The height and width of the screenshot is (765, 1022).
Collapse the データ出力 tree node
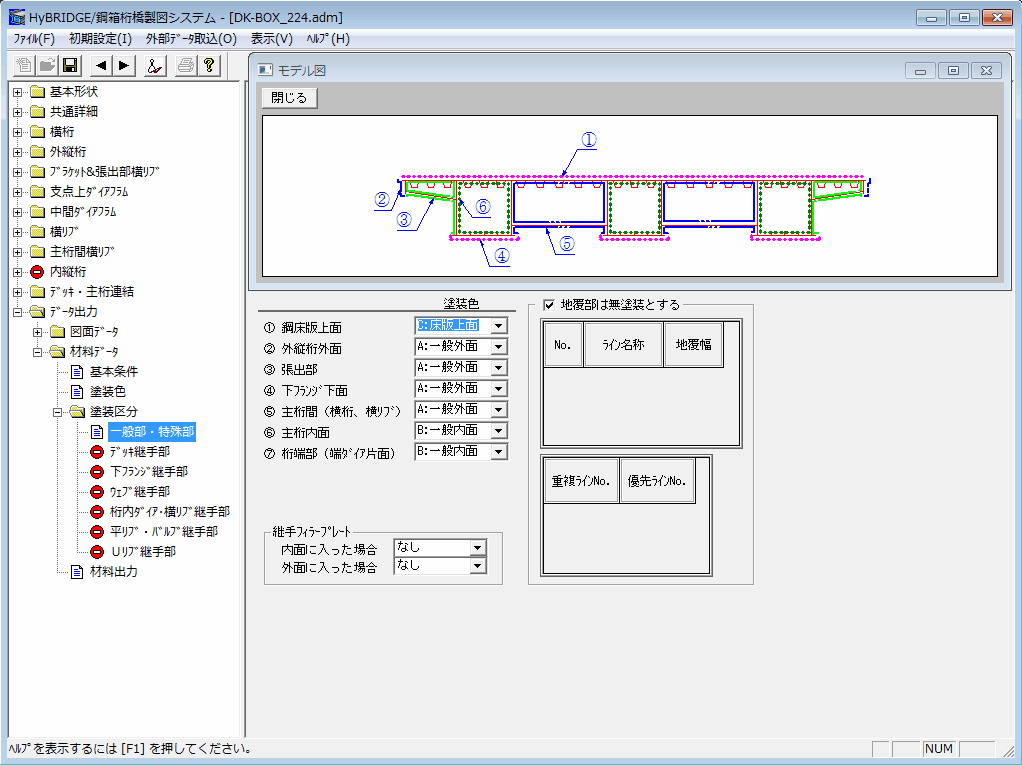[x=18, y=312]
